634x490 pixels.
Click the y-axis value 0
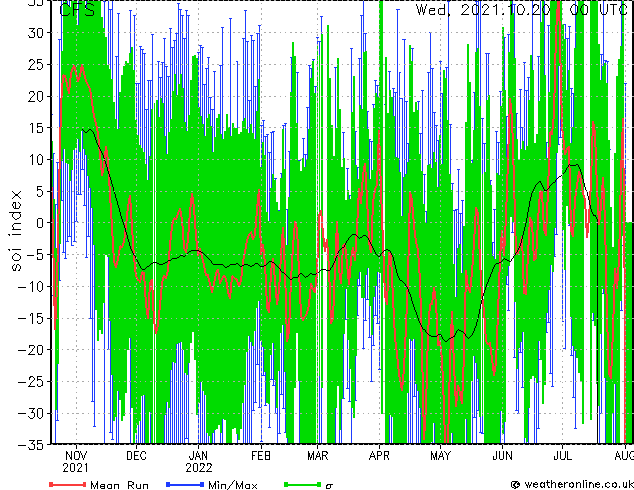coord(40,223)
